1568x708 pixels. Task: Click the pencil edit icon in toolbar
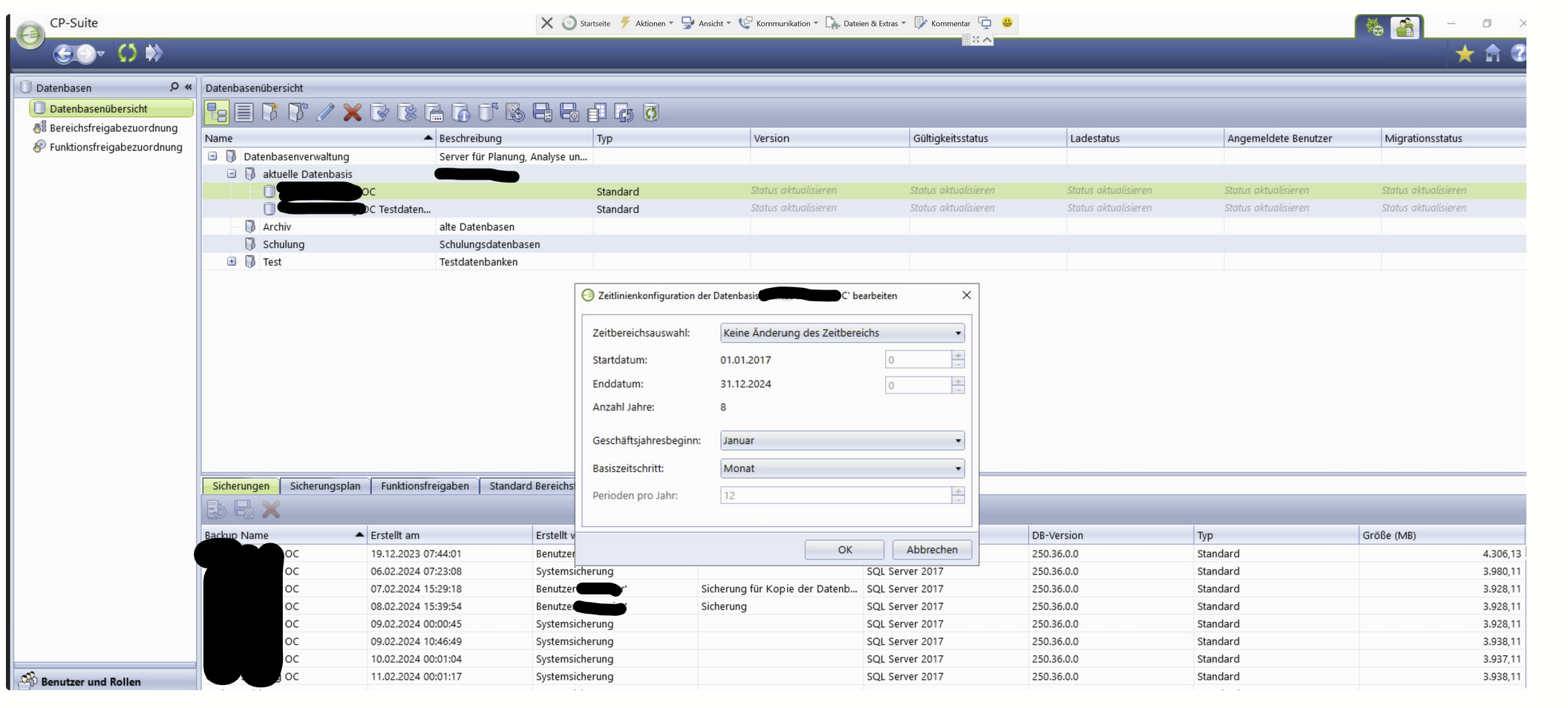[325, 113]
